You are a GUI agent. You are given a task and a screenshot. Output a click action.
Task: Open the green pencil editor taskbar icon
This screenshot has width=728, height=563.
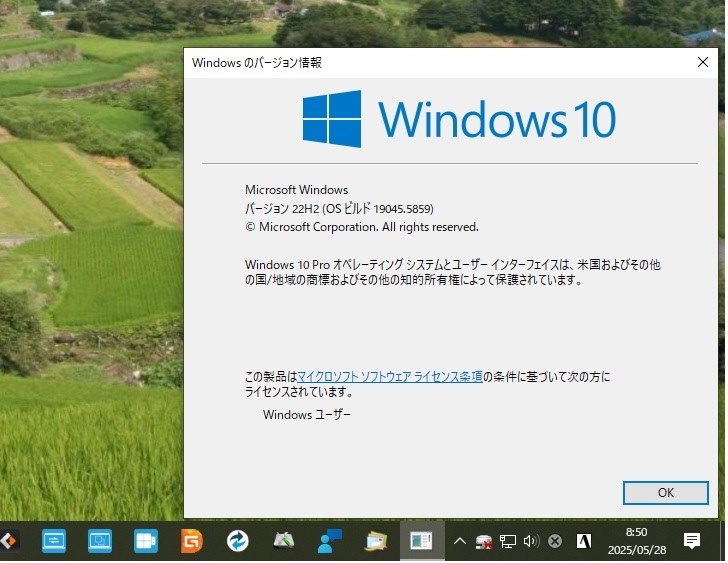[x=284, y=542]
